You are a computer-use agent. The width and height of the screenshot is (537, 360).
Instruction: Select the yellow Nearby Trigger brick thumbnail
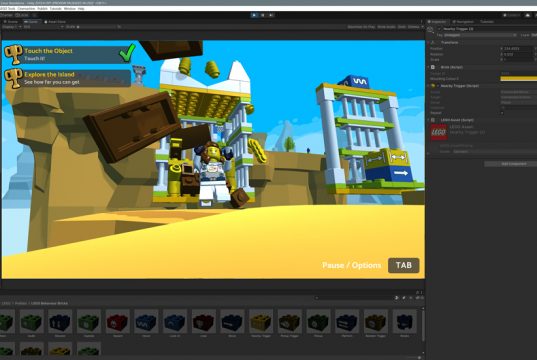coord(261,322)
